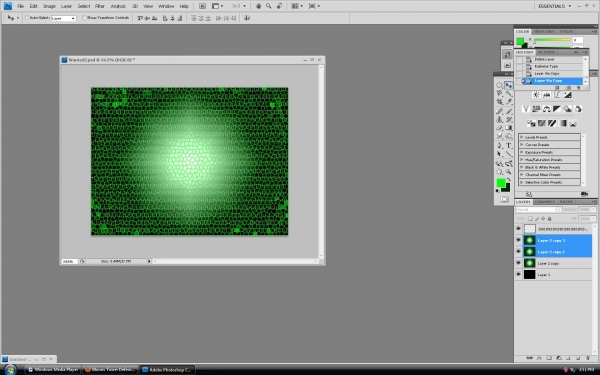Toggle lock all in Layers panel

pyautogui.click(x=549, y=218)
